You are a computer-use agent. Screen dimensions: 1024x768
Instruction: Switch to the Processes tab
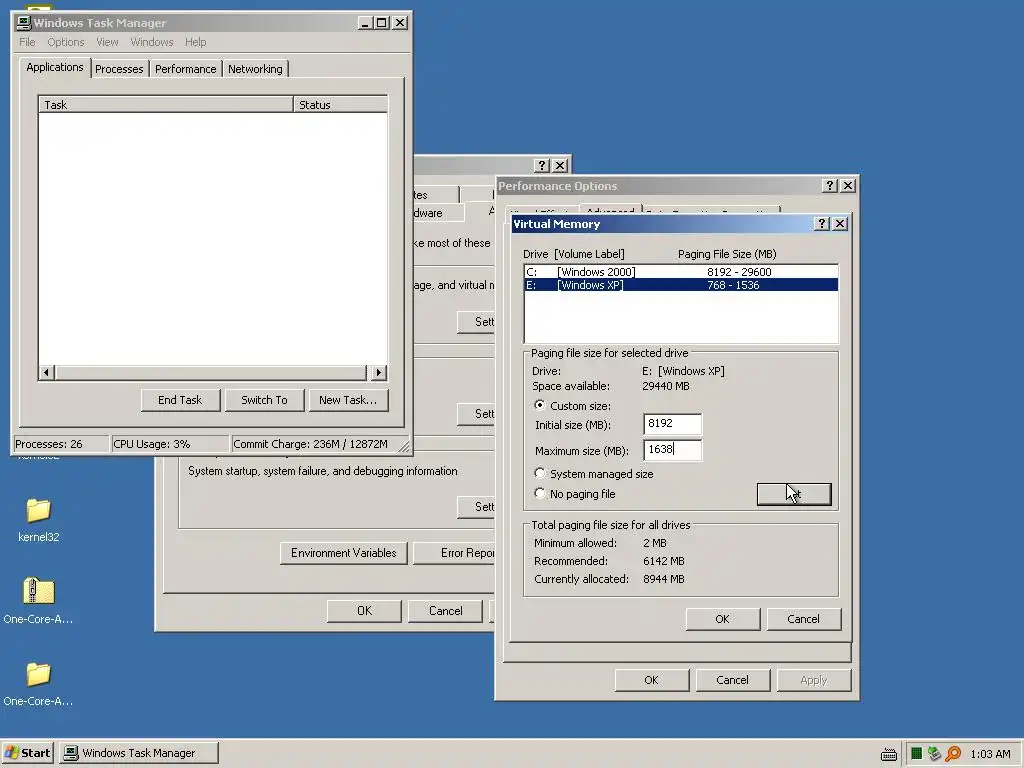(119, 69)
